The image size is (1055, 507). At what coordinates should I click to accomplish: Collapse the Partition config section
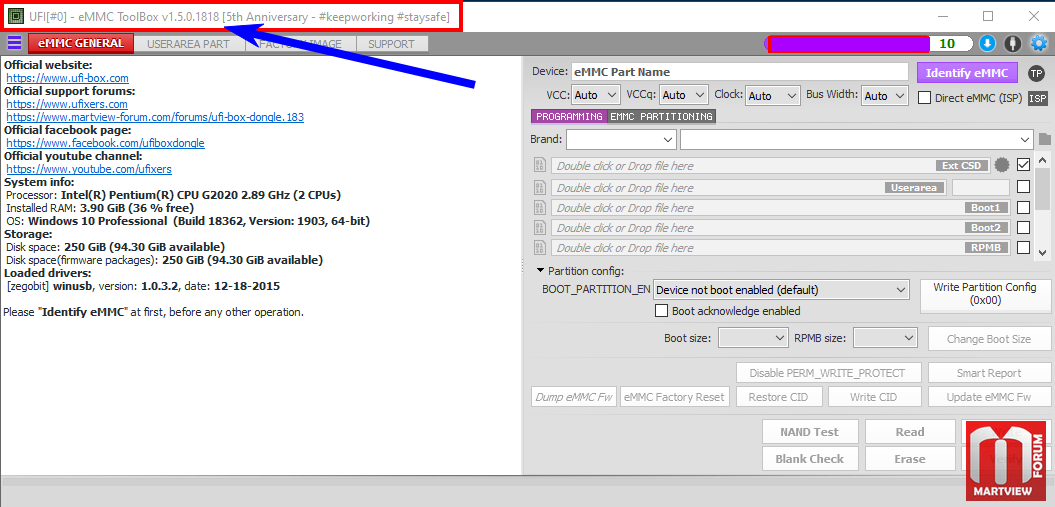541,270
